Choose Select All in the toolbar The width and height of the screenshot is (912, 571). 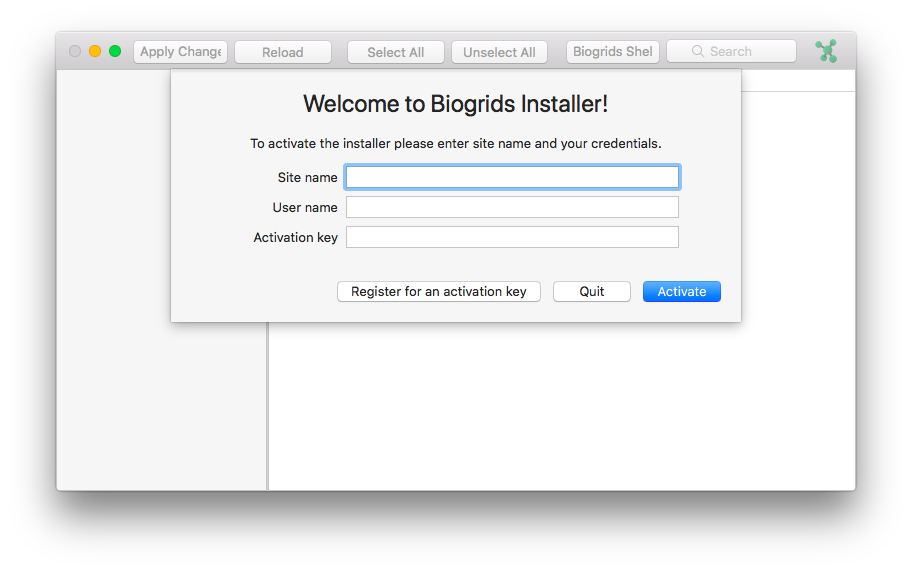pyautogui.click(x=395, y=52)
